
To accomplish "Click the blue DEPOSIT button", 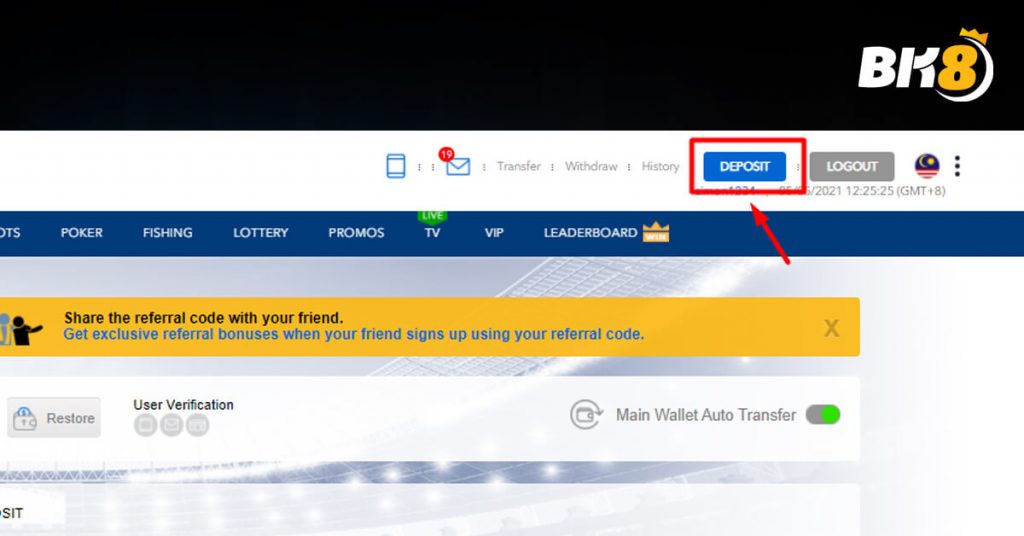I will pyautogui.click(x=744, y=166).
